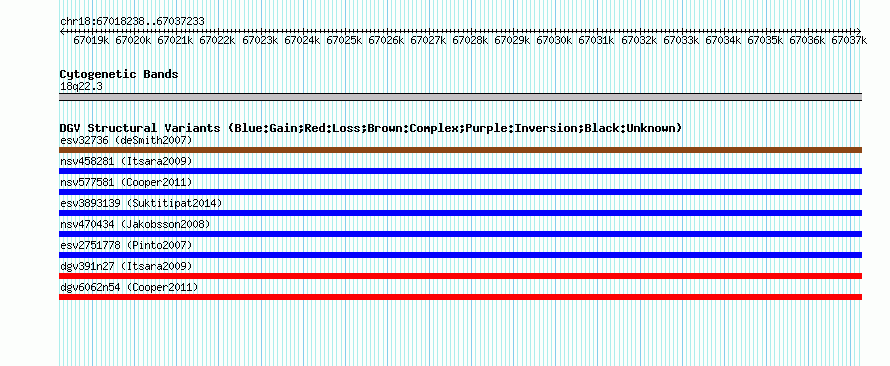The height and width of the screenshot is (366, 890).
Task: Click the 67019k ruler label
Action: click(91, 40)
